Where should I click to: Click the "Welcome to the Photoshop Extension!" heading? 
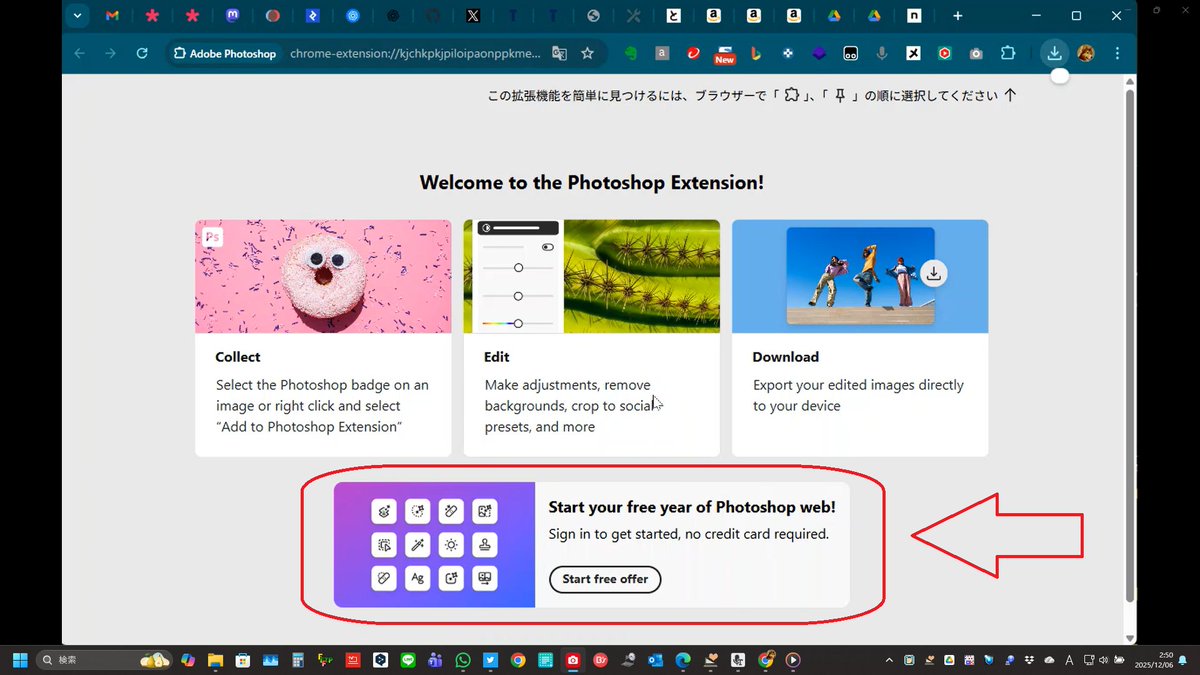tap(592, 182)
